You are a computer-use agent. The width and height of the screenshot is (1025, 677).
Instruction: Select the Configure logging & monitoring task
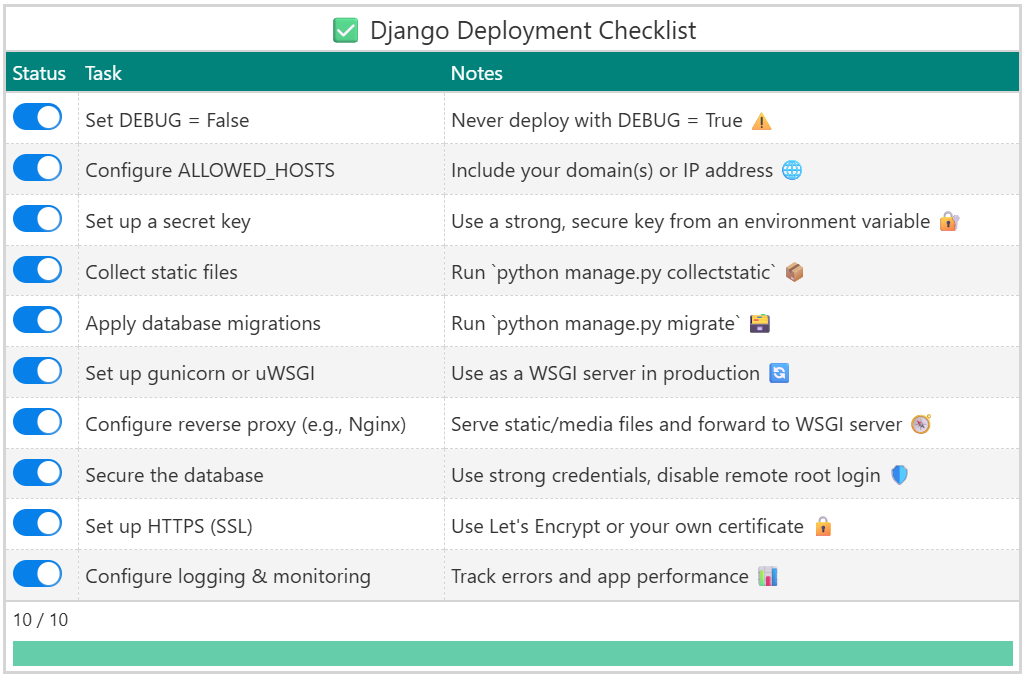pyautogui.click(x=228, y=576)
